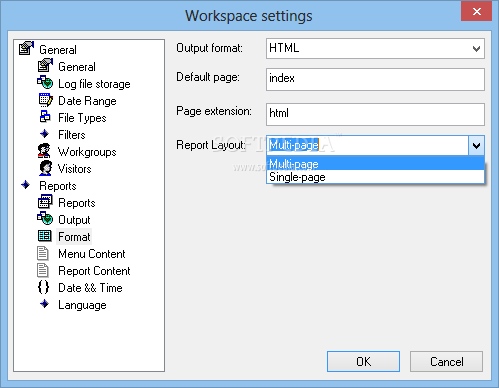Open File Types settings
Viewport: 499px width, 388px height.
pos(82,118)
